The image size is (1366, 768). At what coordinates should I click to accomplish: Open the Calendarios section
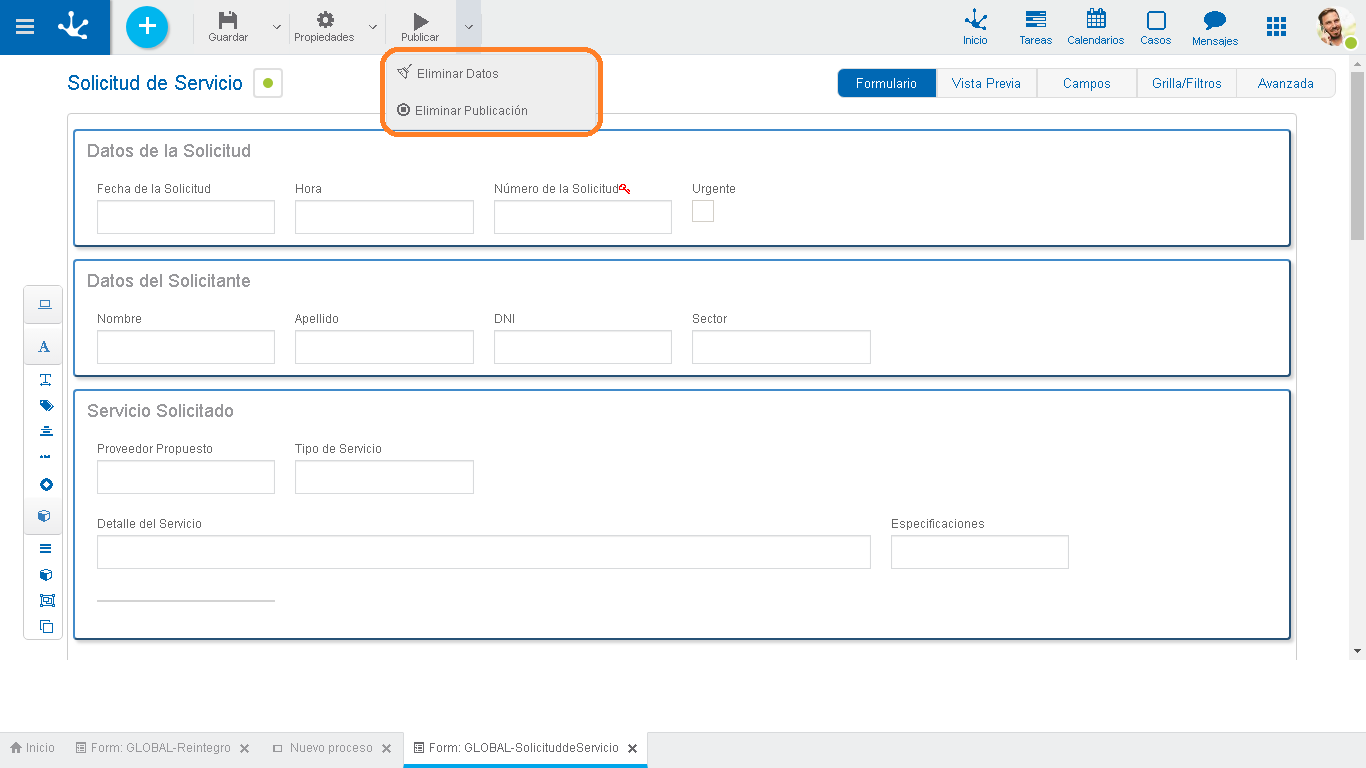pos(1096,28)
